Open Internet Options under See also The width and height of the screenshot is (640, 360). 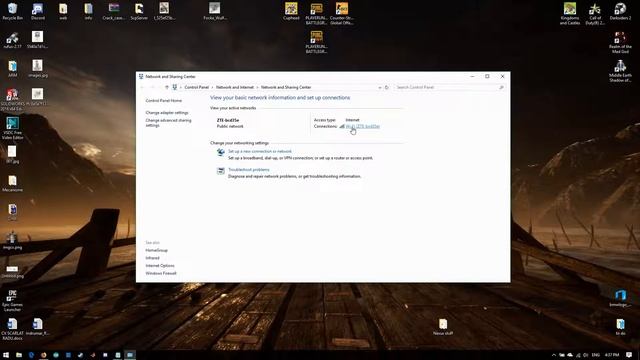point(160,266)
